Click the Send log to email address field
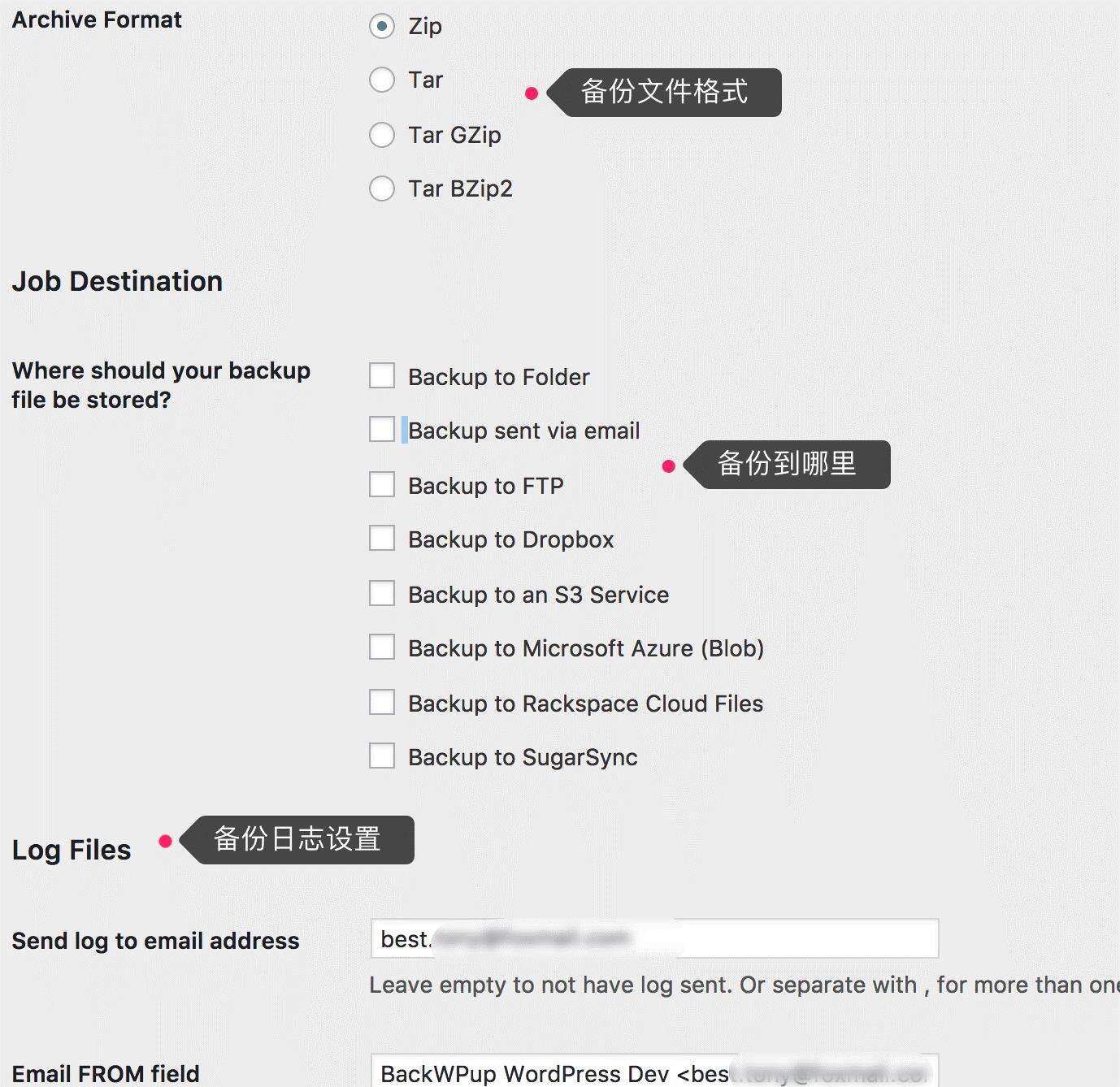 tap(654, 939)
